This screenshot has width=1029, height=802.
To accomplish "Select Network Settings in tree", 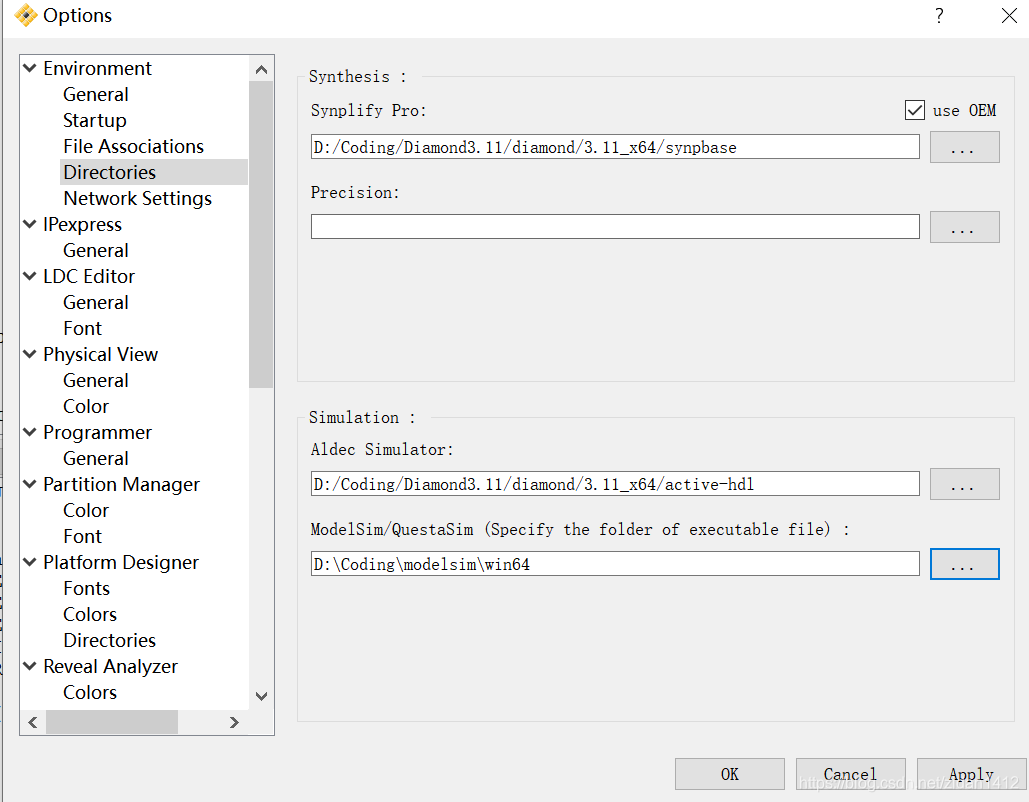I will coord(137,198).
